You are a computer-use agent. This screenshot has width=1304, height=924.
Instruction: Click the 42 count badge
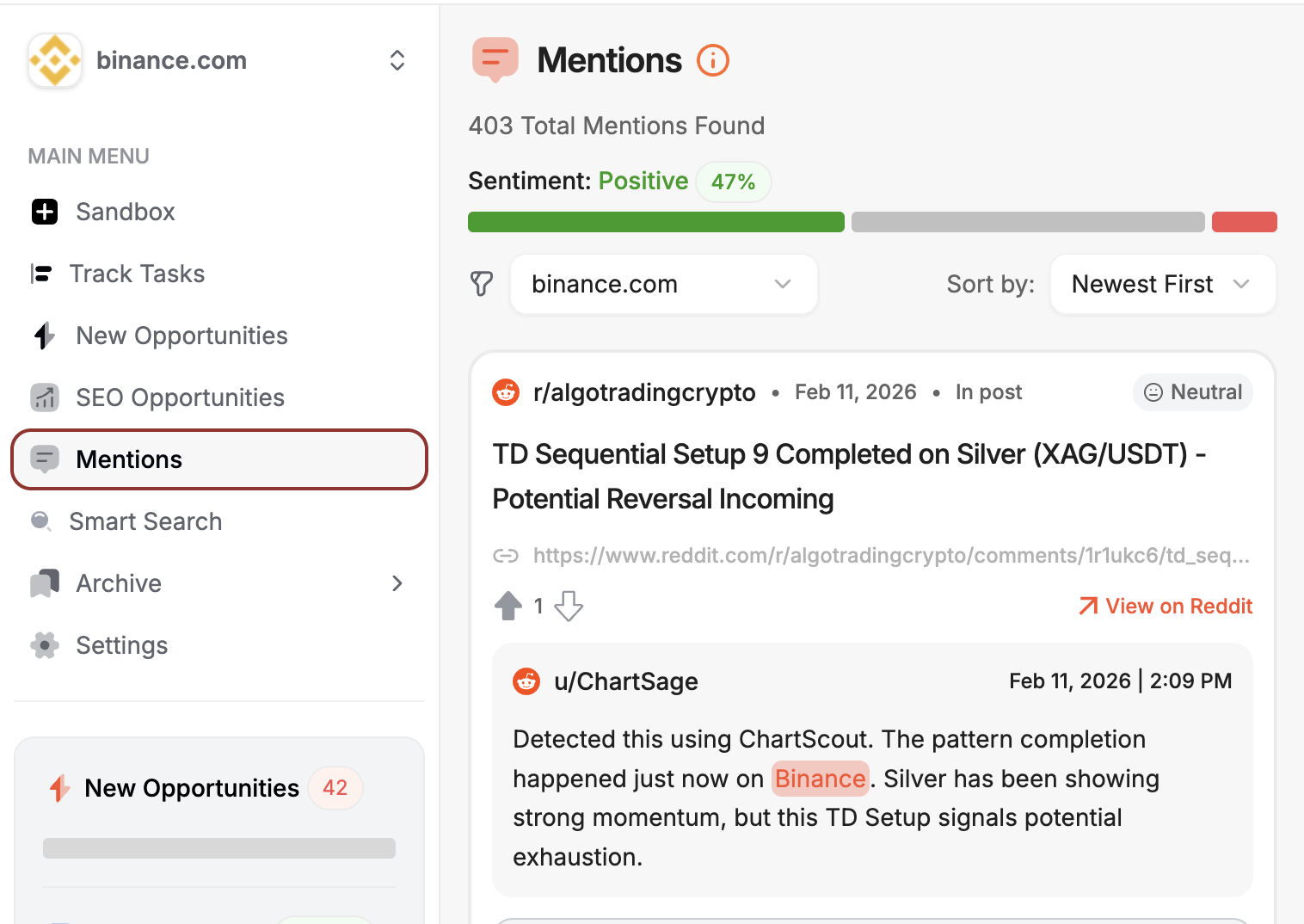335,788
